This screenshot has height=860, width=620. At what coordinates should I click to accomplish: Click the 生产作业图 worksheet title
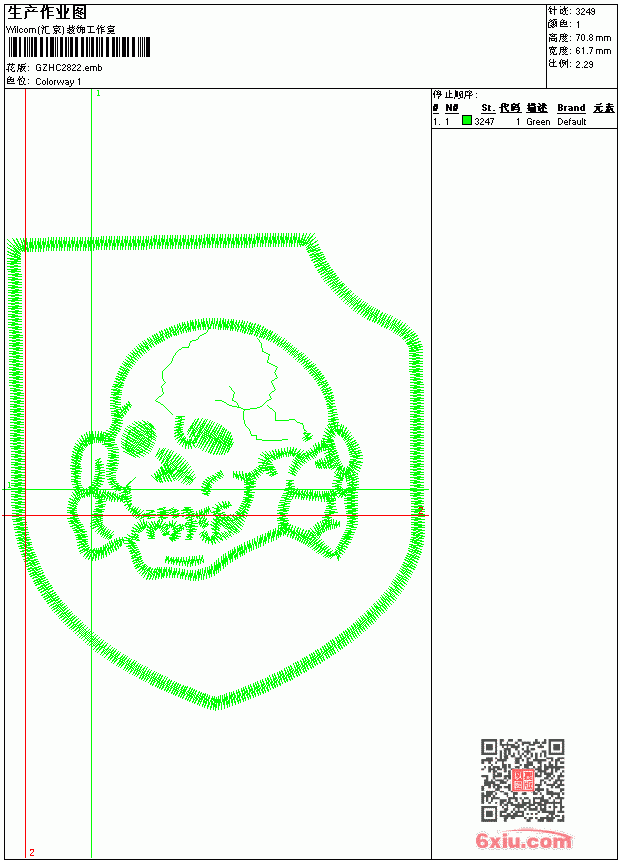(x=47, y=12)
